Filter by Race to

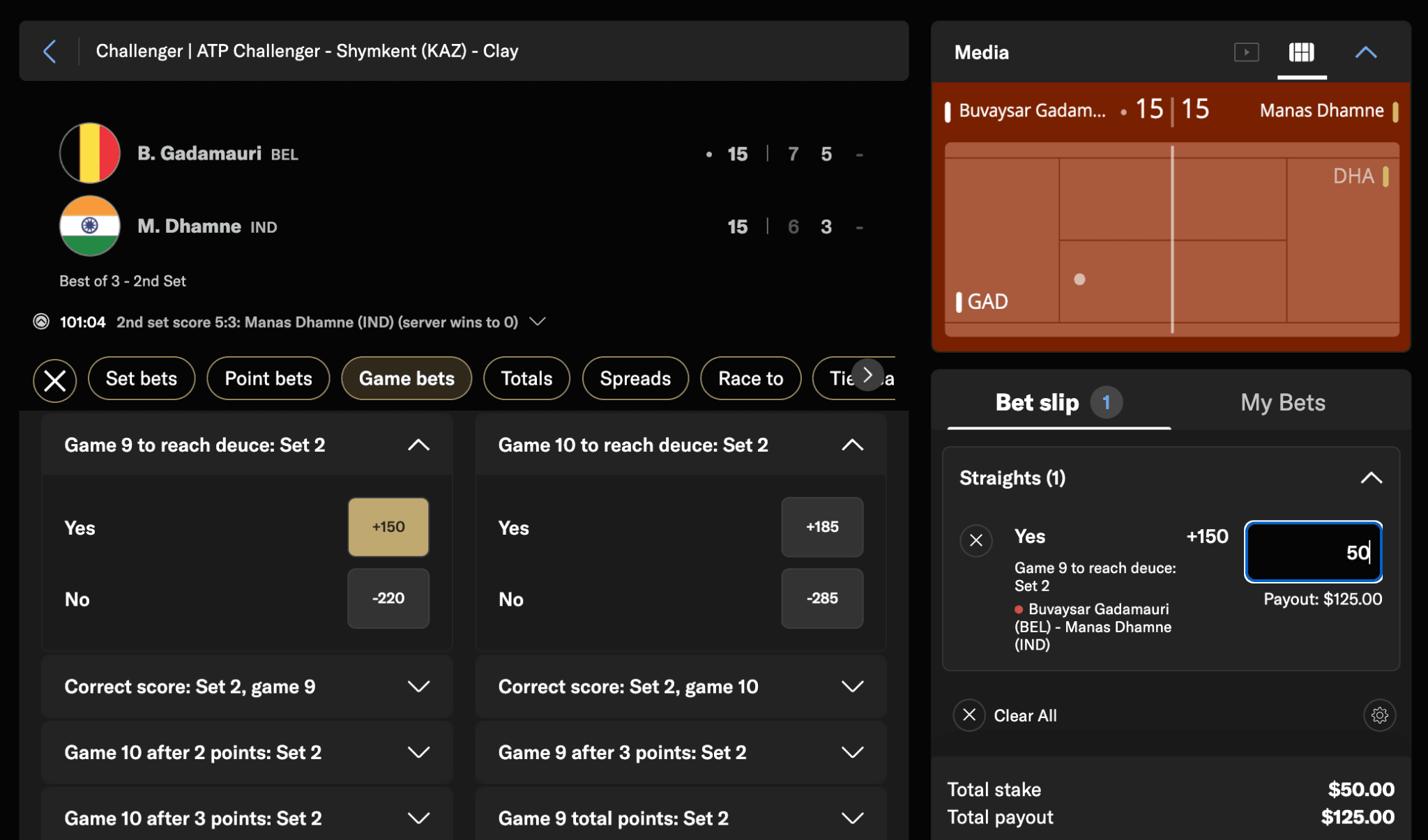(751, 379)
